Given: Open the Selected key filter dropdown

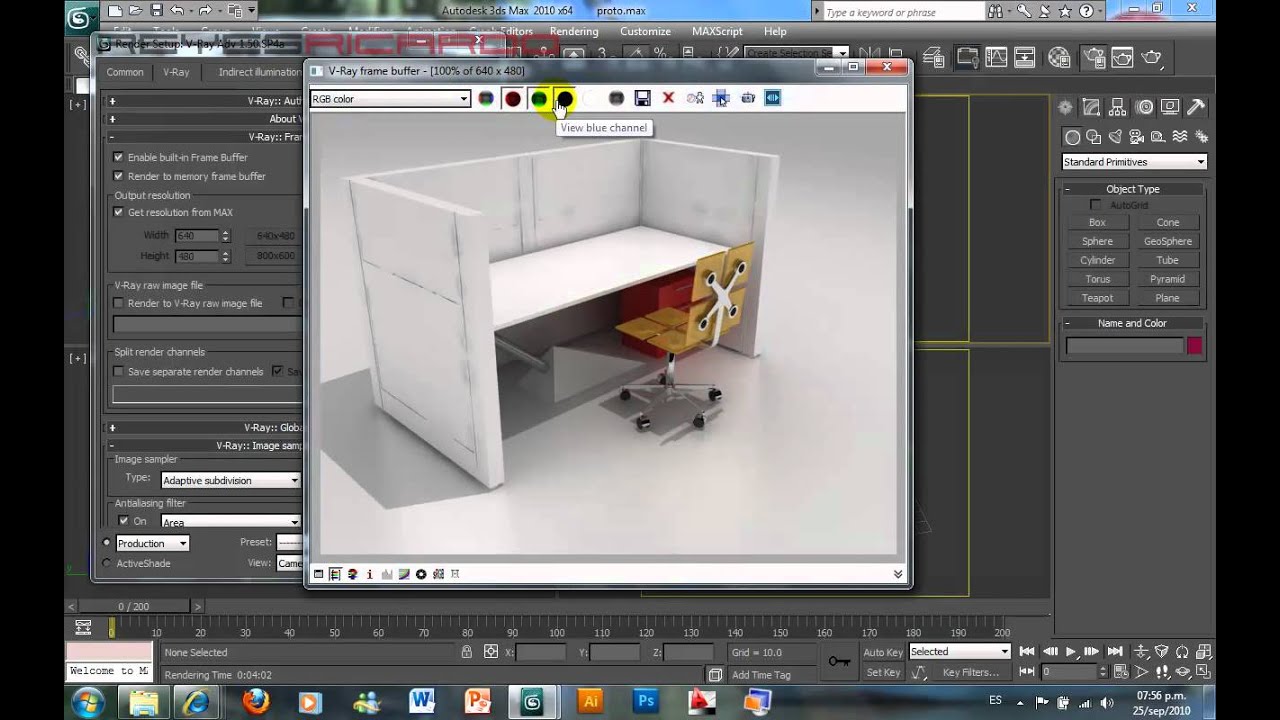Looking at the screenshot, I should pyautogui.click(x=959, y=651).
